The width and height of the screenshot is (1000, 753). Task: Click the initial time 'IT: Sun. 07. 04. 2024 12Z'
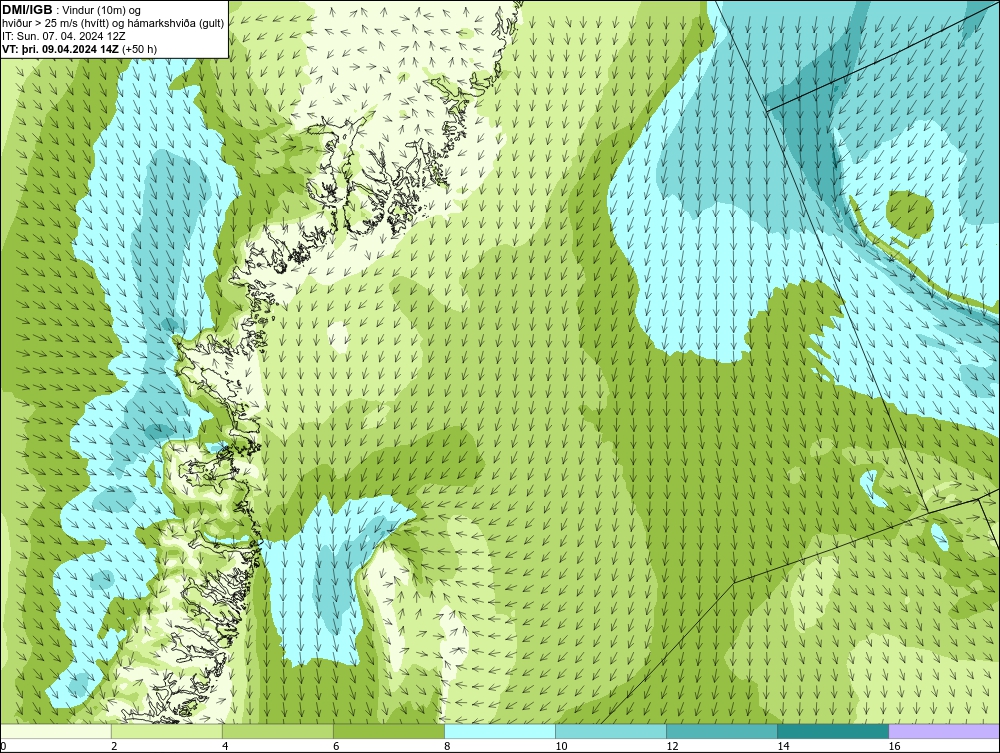64,36
